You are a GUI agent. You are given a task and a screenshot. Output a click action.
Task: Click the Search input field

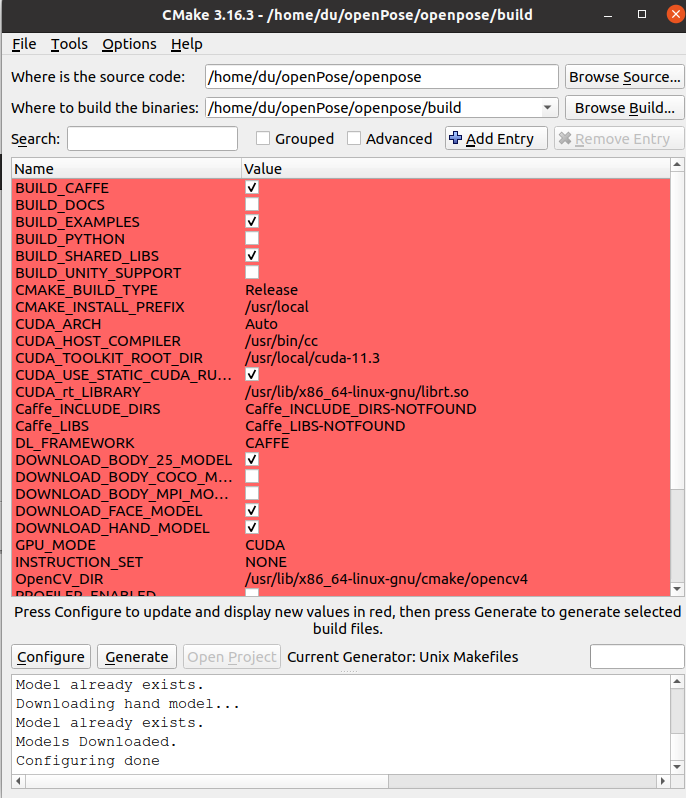tap(152, 138)
